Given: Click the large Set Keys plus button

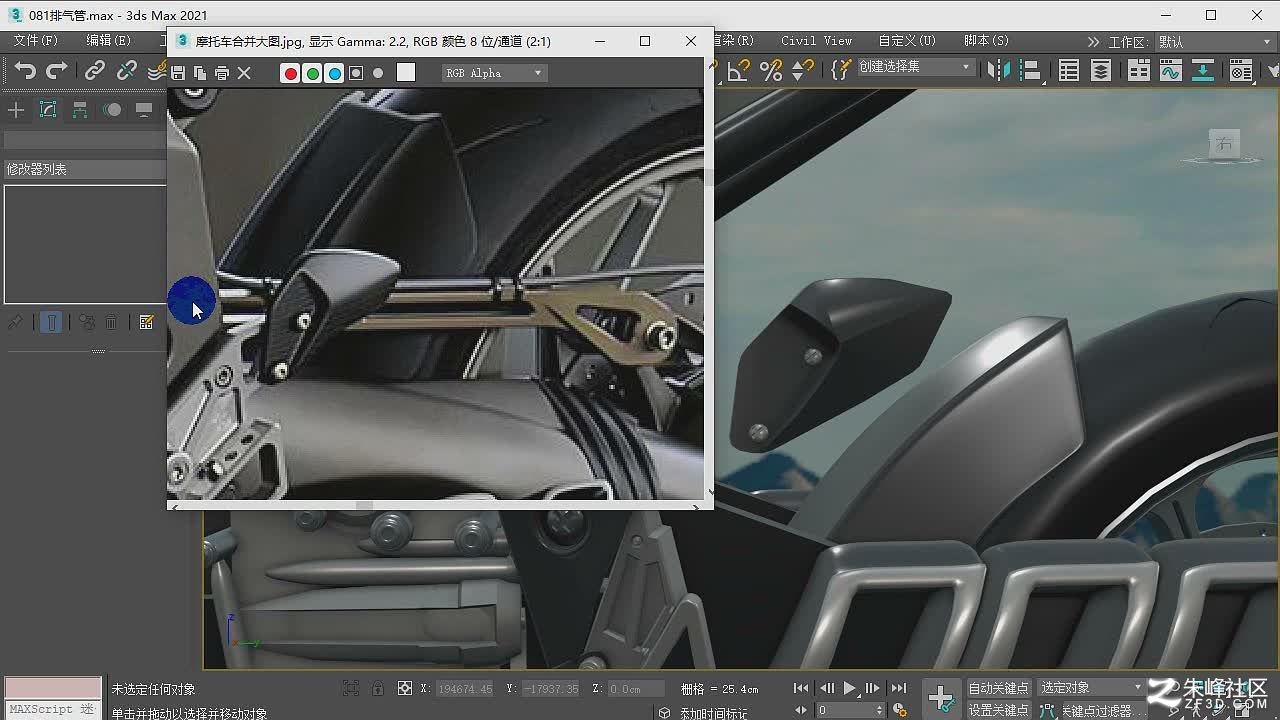Looking at the screenshot, I should 941,698.
